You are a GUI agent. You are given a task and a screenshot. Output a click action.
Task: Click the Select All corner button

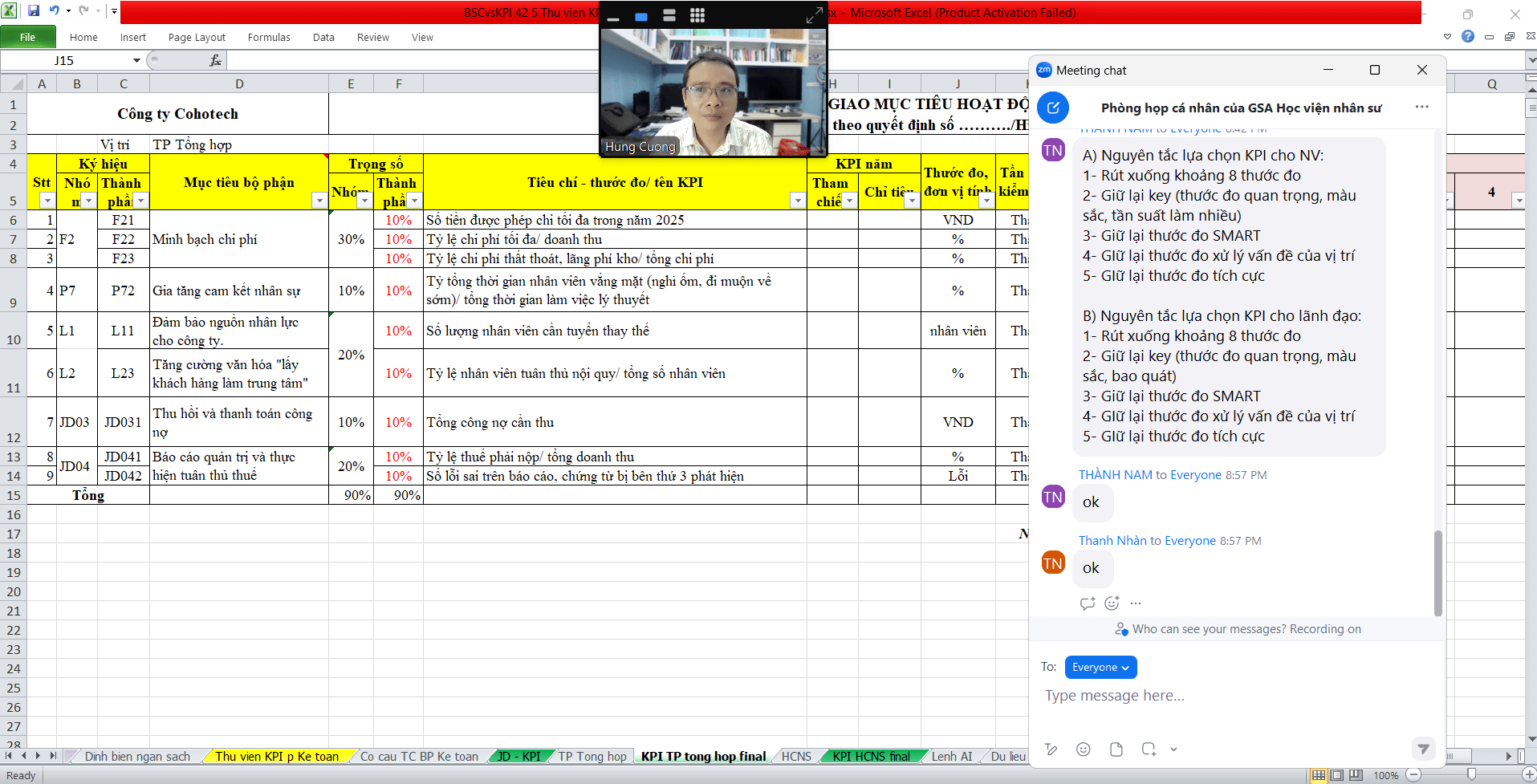[x=14, y=83]
